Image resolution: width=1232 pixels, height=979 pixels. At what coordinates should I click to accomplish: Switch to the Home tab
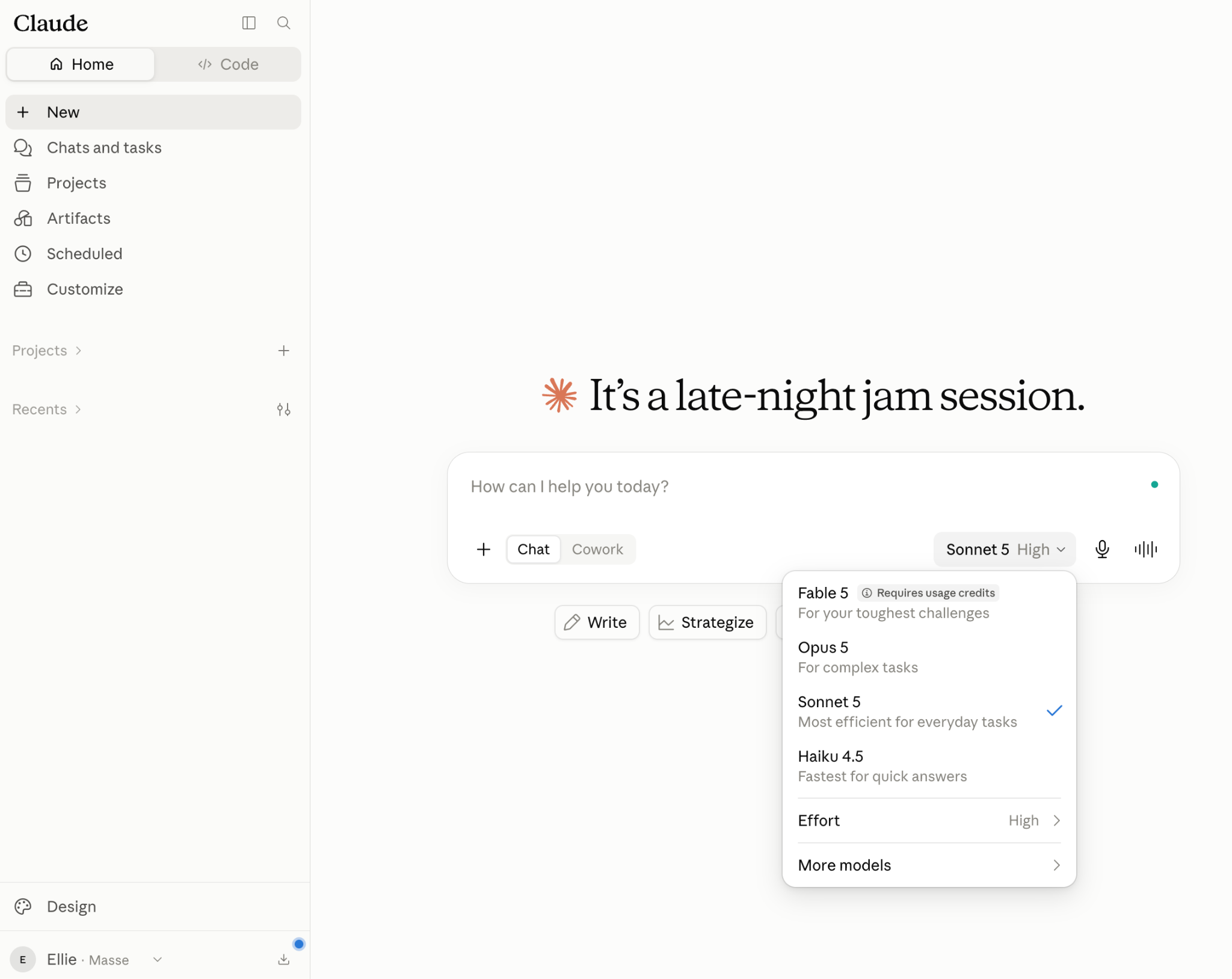coord(81,64)
